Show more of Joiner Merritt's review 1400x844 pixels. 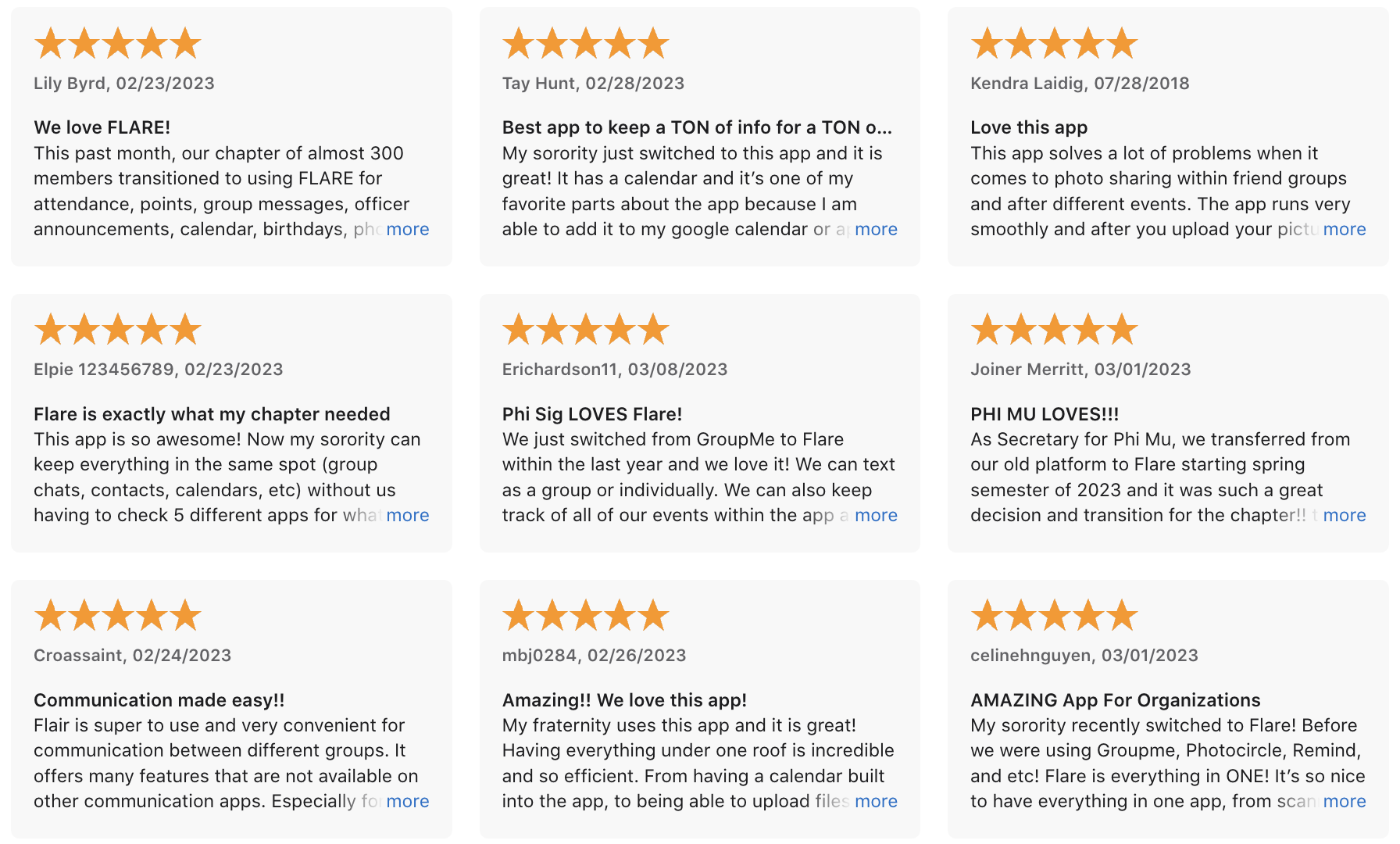click(1344, 515)
